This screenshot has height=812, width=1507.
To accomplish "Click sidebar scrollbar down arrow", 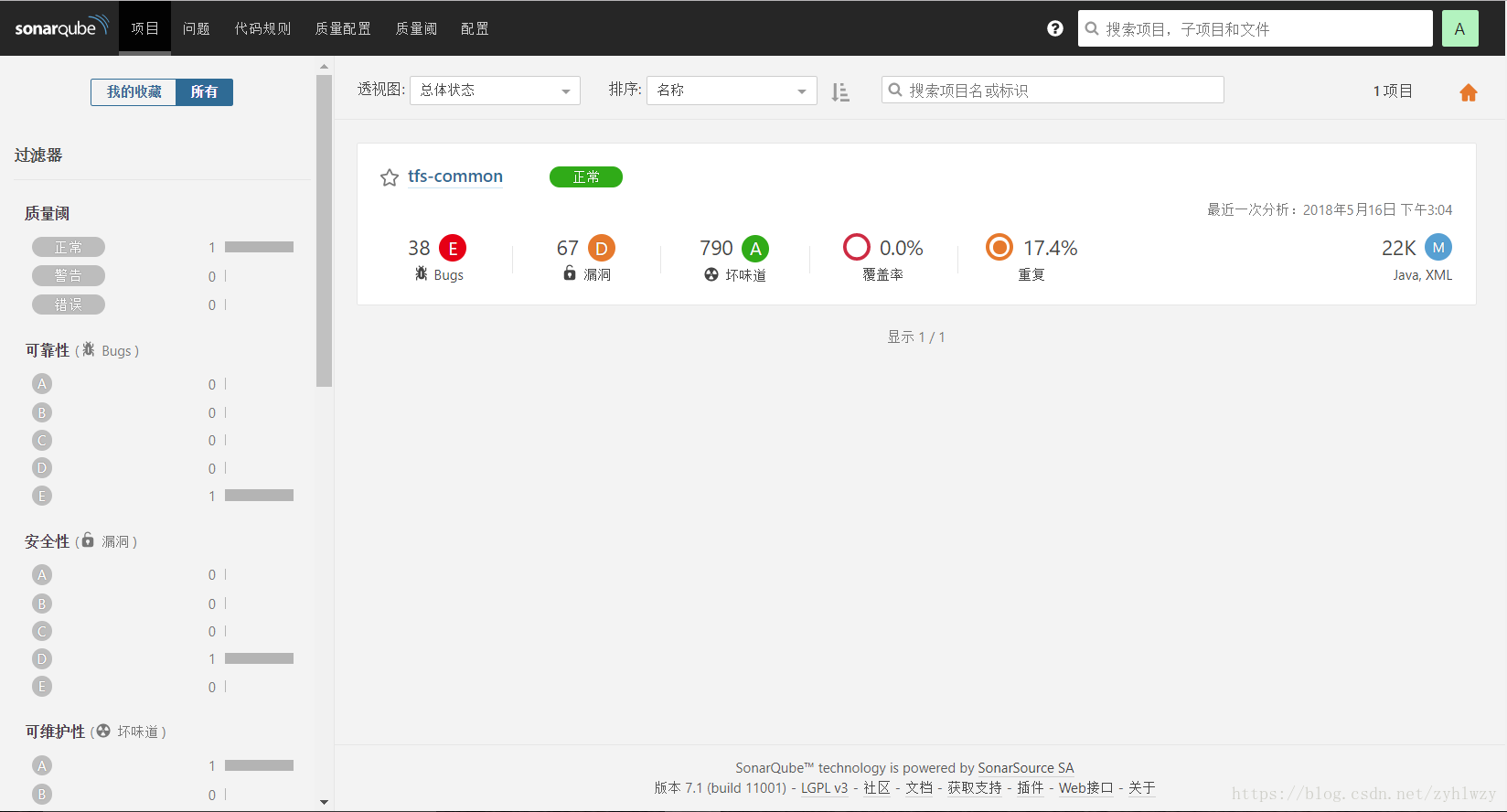I will pyautogui.click(x=324, y=802).
